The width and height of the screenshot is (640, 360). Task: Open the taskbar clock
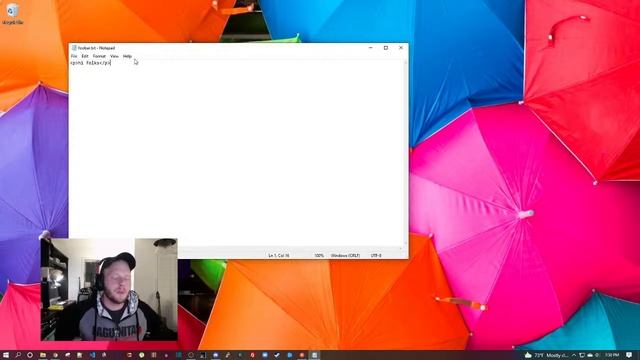point(612,355)
